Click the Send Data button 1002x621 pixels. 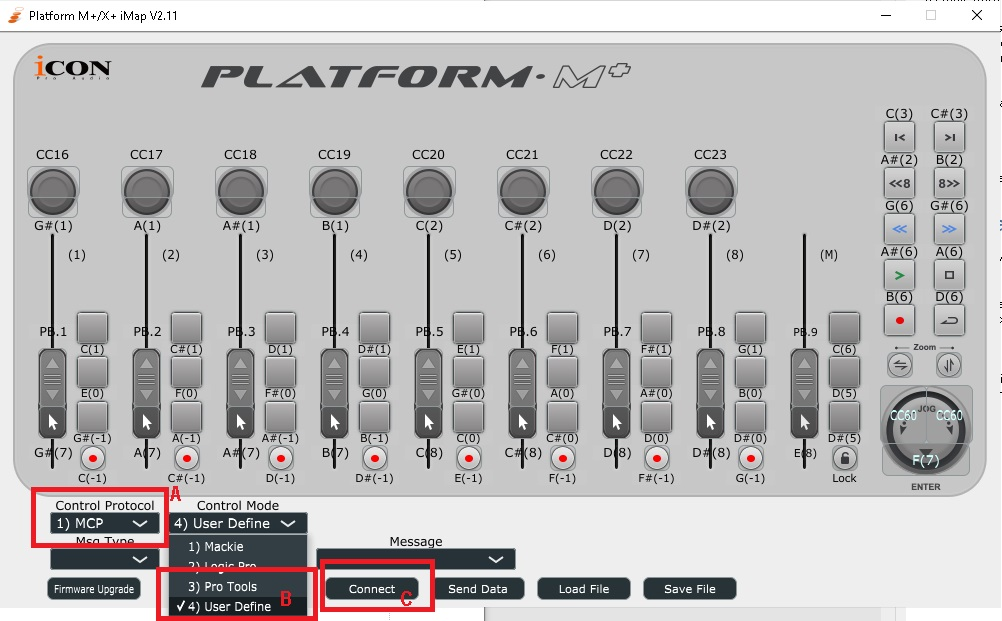tap(477, 589)
